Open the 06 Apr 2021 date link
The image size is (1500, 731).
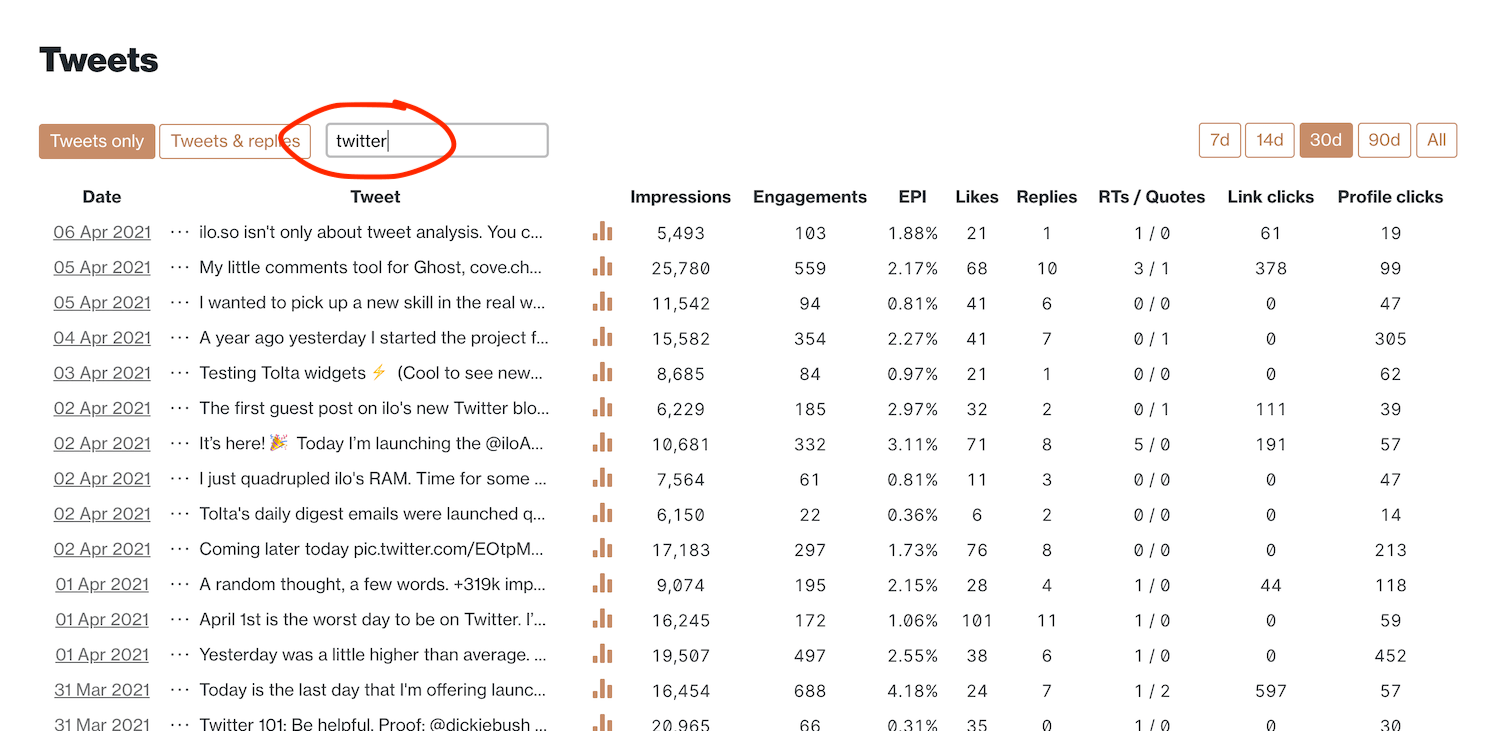102,232
